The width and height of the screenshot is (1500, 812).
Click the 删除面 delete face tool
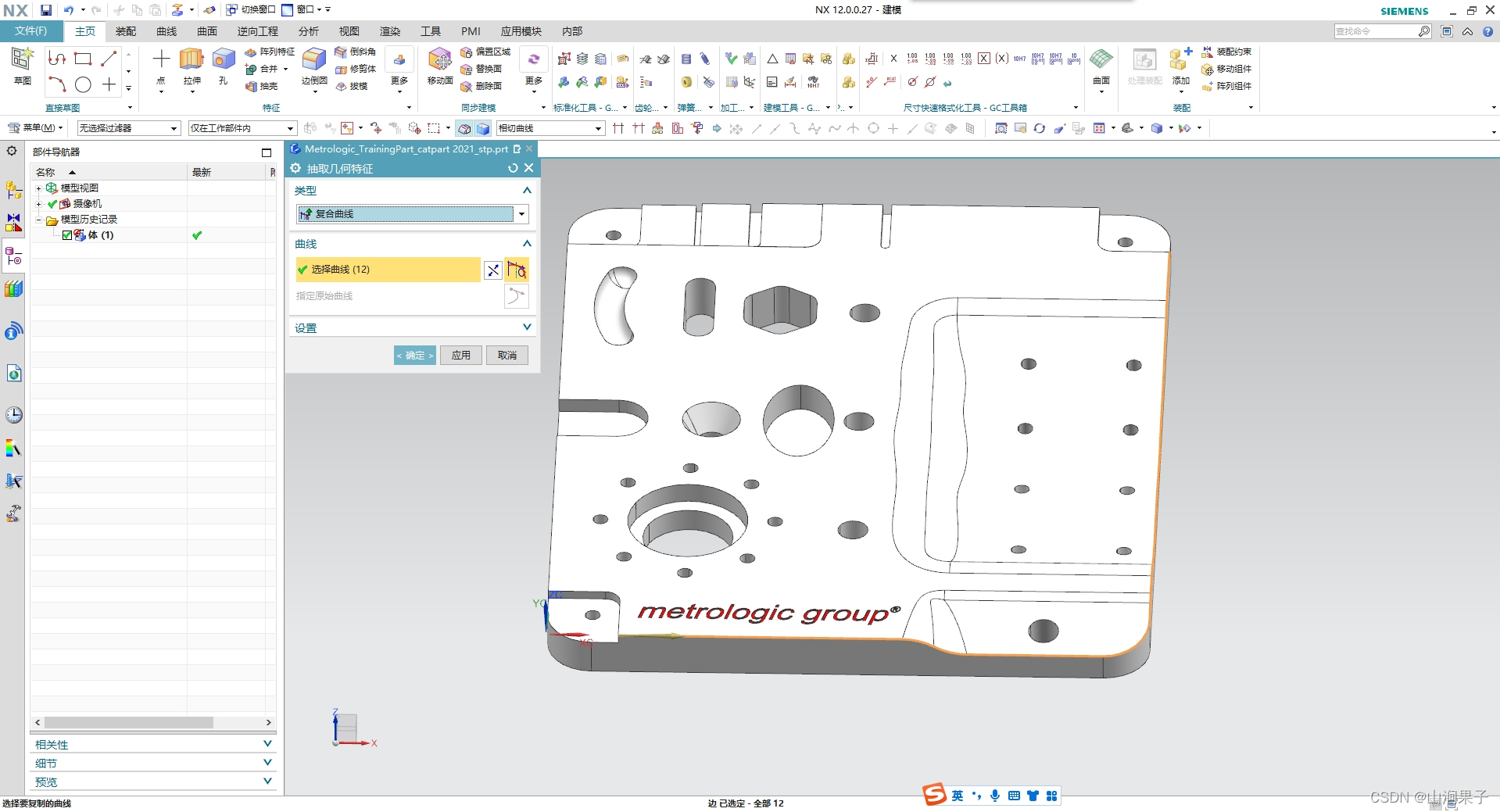pos(482,86)
